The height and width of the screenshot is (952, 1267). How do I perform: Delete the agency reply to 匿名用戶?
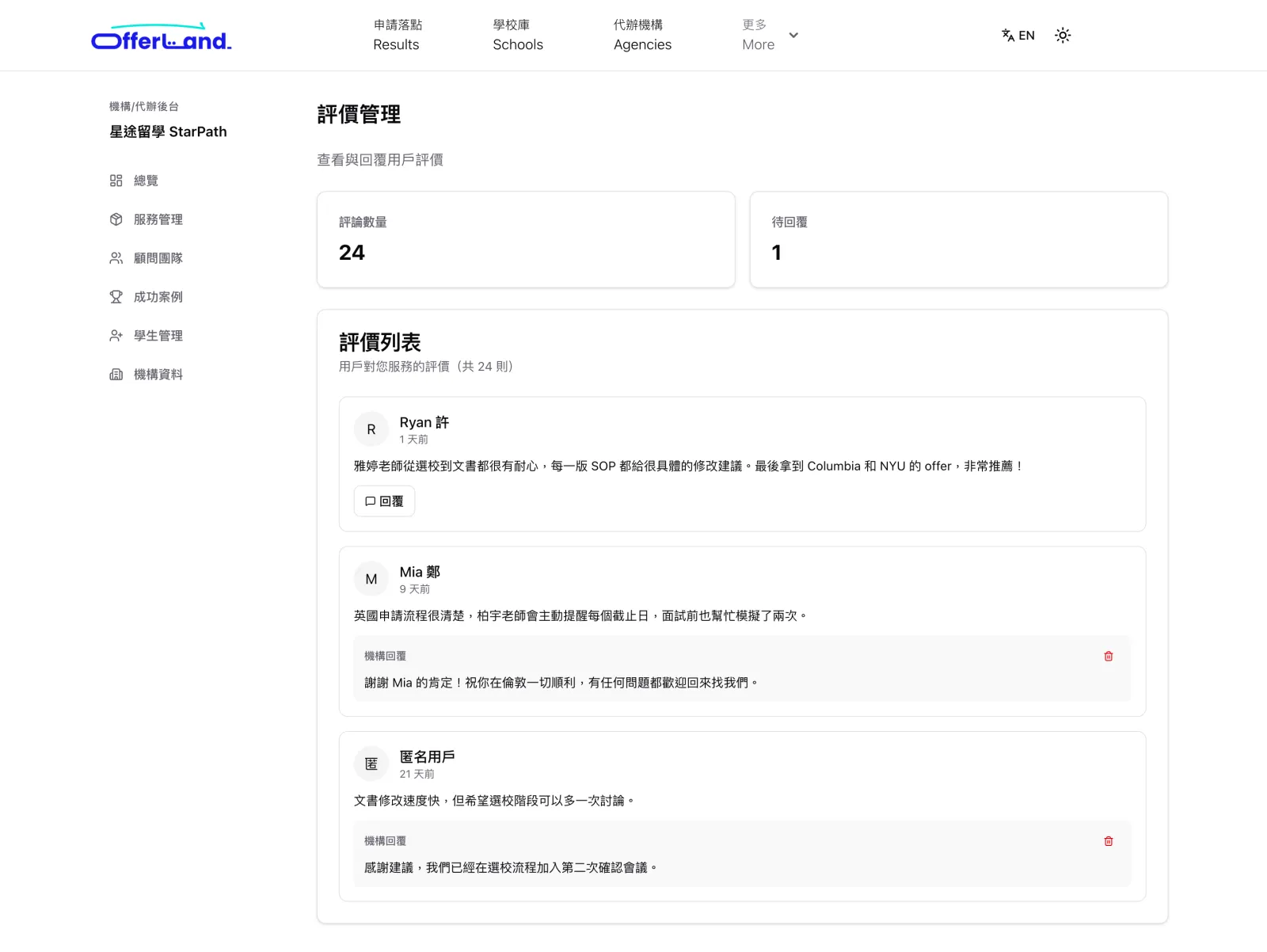point(1109,842)
